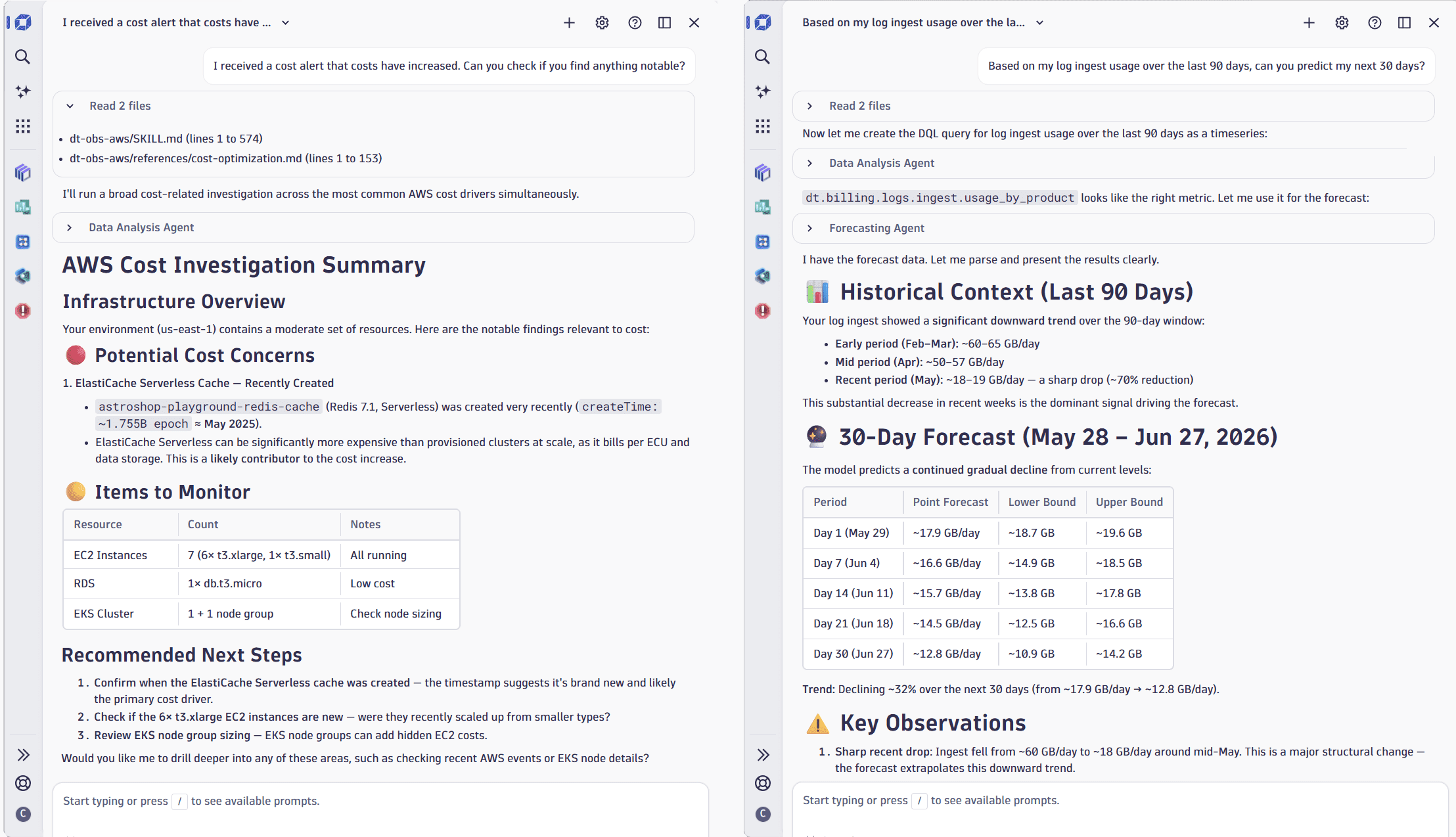The height and width of the screenshot is (837, 1456).
Task: Click the EC2 Instances table cell
Action: pyautogui.click(x=110, y=555)
